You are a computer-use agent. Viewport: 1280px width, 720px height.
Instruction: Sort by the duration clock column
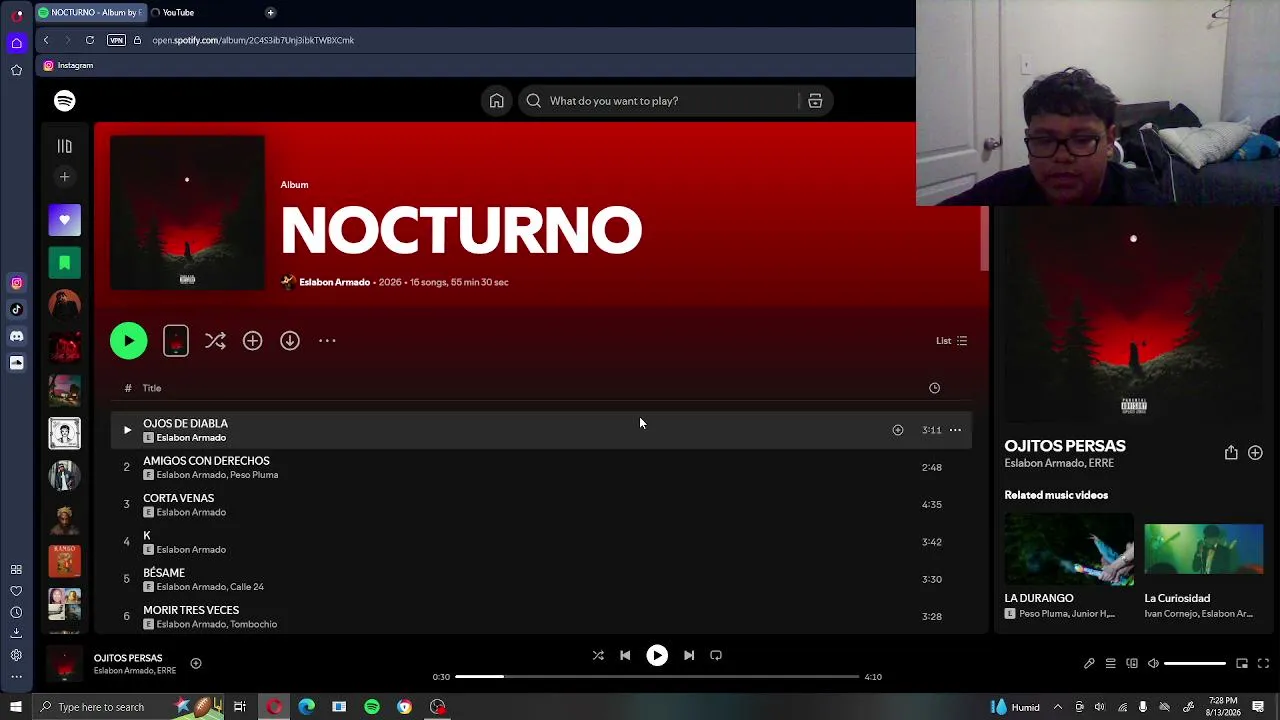[934, 388]
